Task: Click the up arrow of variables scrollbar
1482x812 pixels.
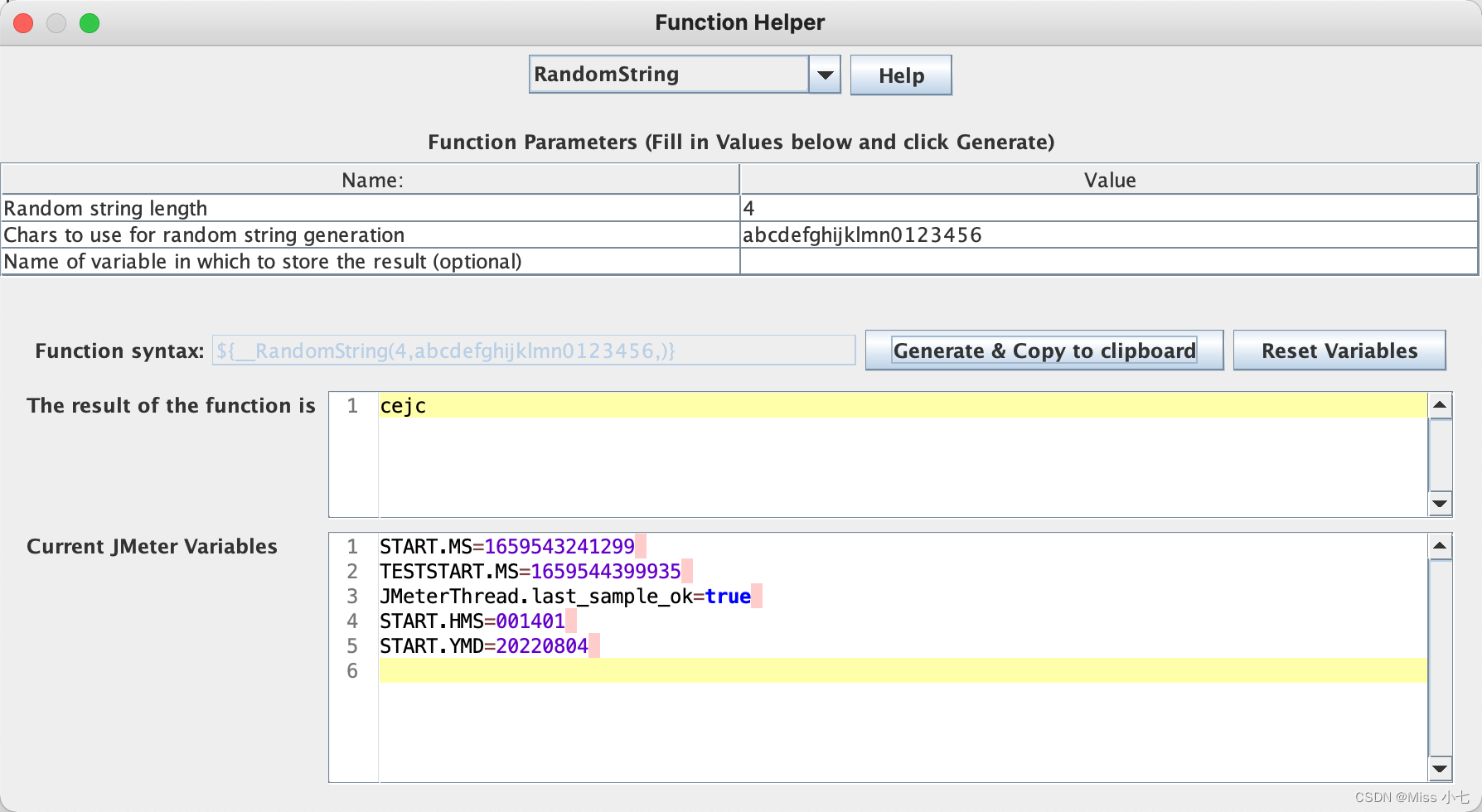Action: [1441, 546]
